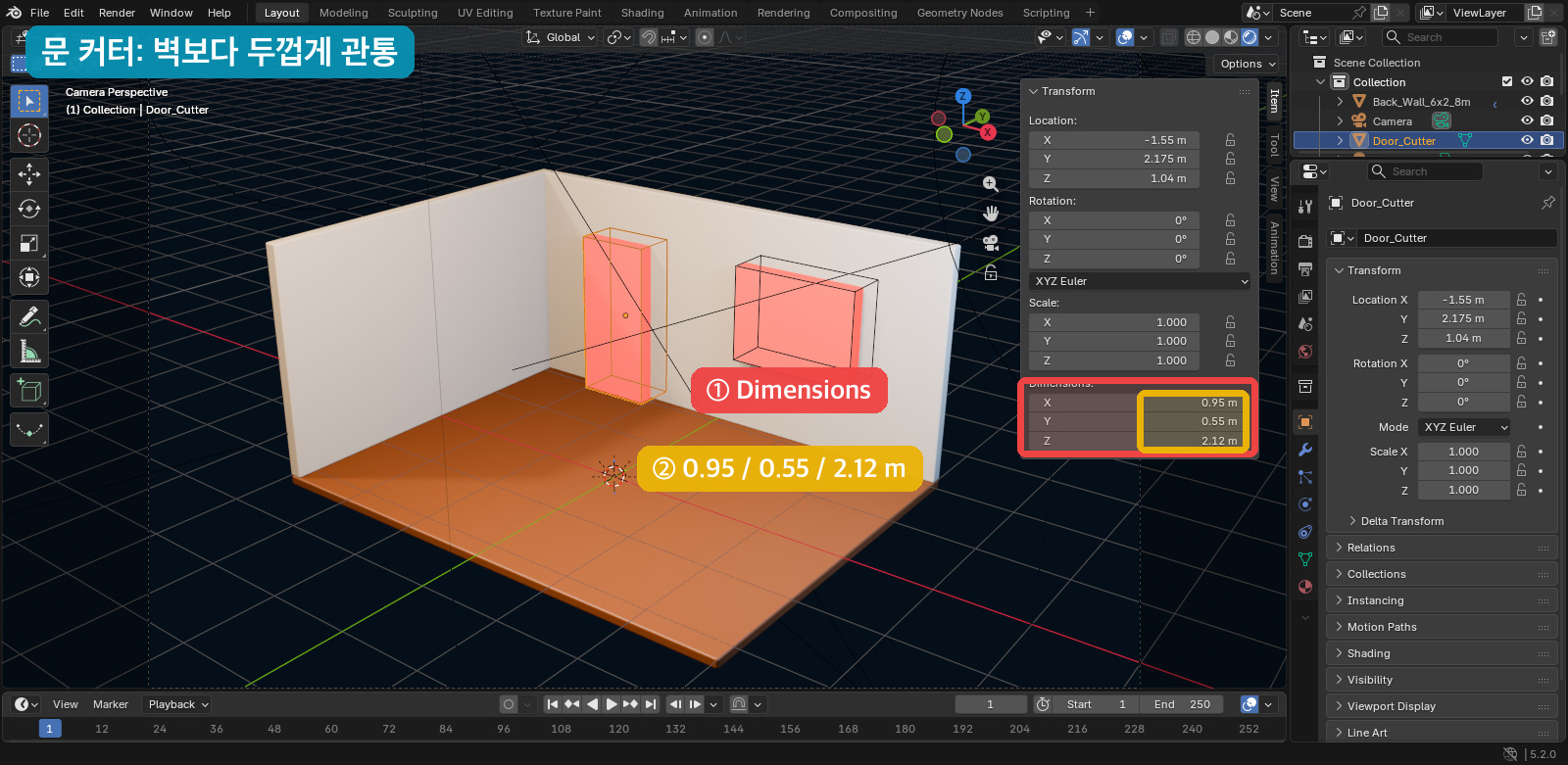Toggle camera view icon in viewport
This screenshot has height=765, width=1568.
tap(991, 243)
